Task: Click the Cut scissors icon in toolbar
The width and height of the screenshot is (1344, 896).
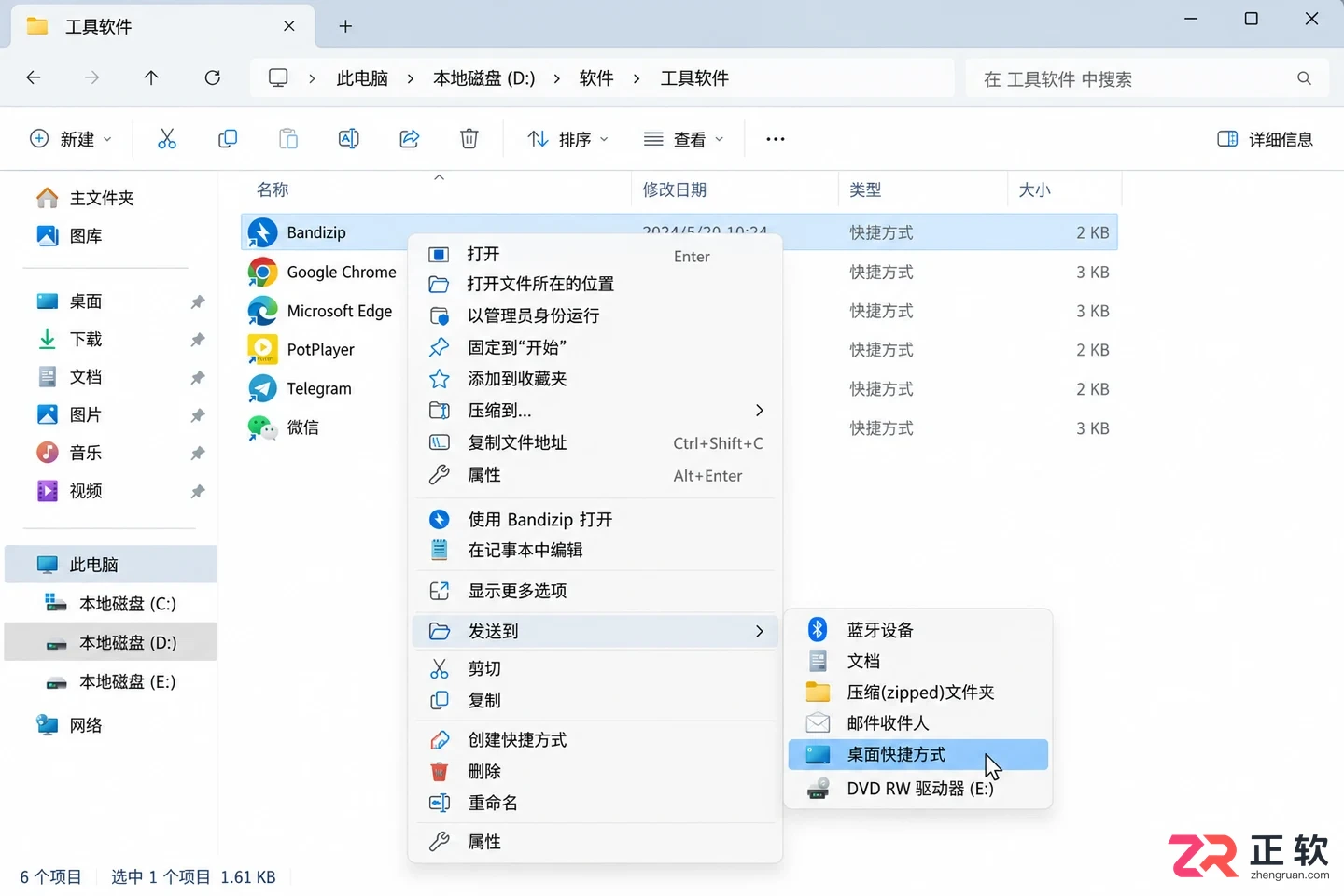Action: [x=167, y=139]
